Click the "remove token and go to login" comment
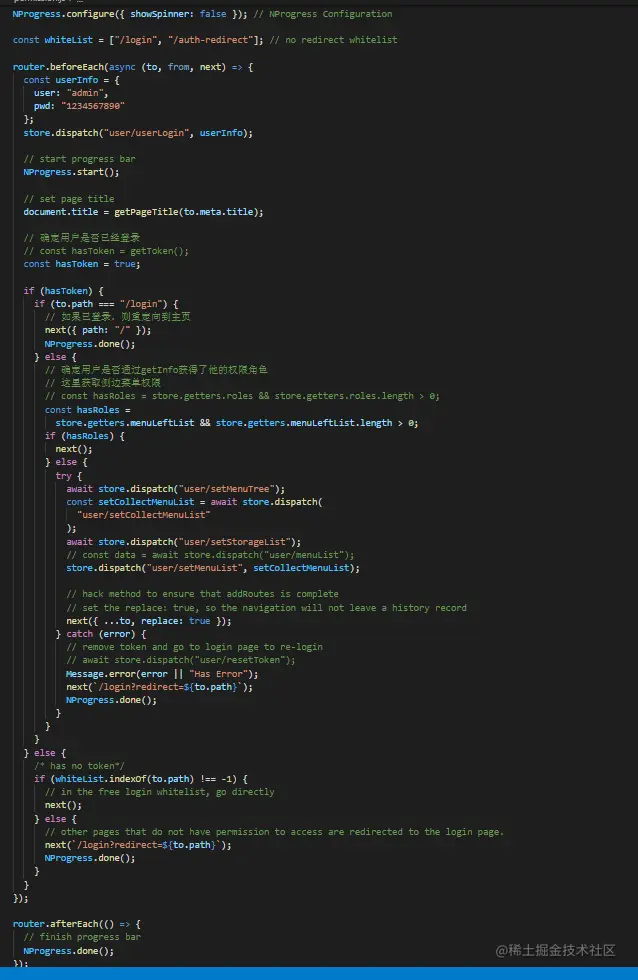The width and height of the screenshot is (638, 980). pos(194,648)
